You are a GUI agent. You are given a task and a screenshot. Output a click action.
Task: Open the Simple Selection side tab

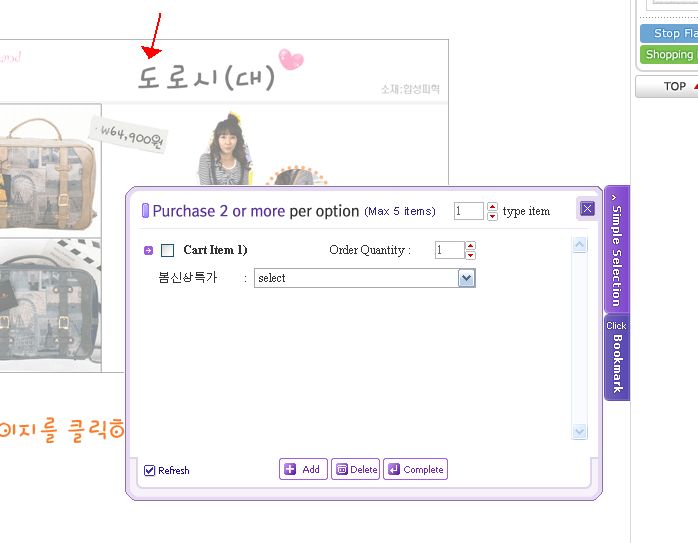pos(617,250)
